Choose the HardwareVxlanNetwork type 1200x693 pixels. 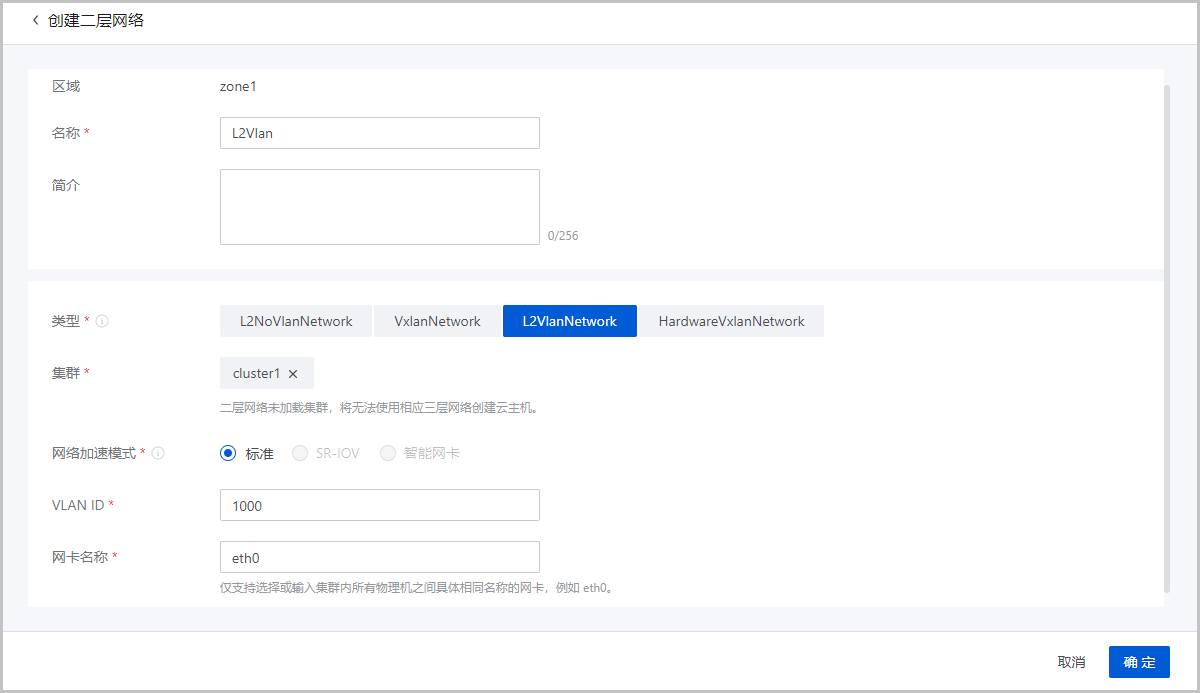click(x=731, y=321)
